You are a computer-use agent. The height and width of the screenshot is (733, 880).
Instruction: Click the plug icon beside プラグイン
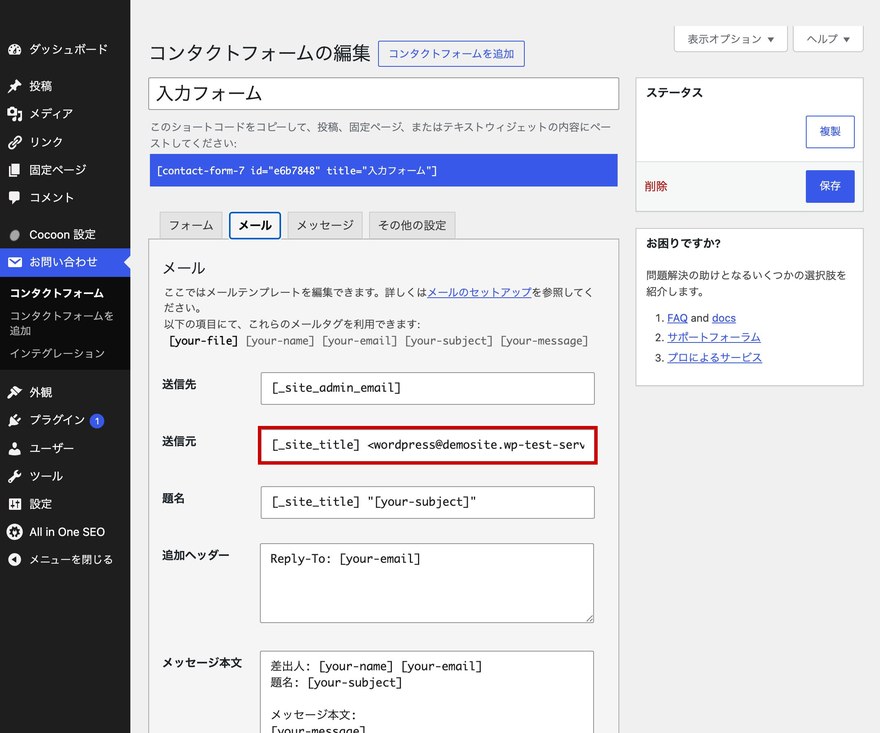(x=15, y=420)
